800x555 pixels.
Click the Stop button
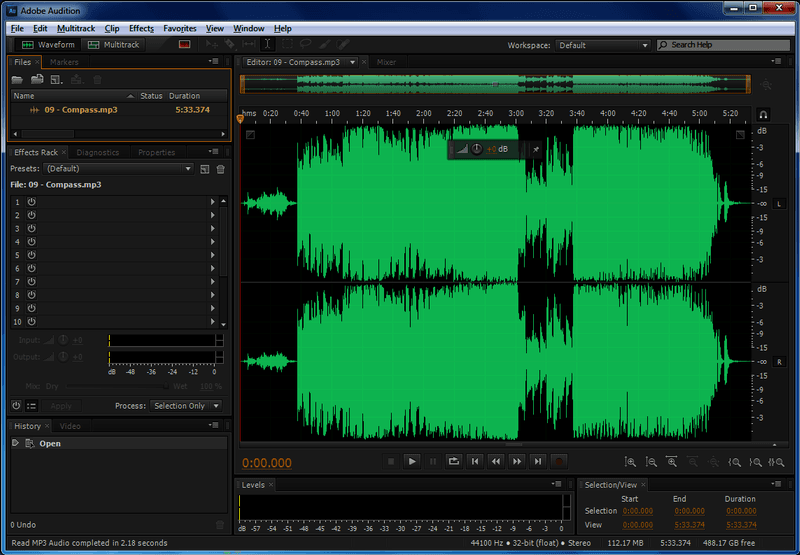391,462
